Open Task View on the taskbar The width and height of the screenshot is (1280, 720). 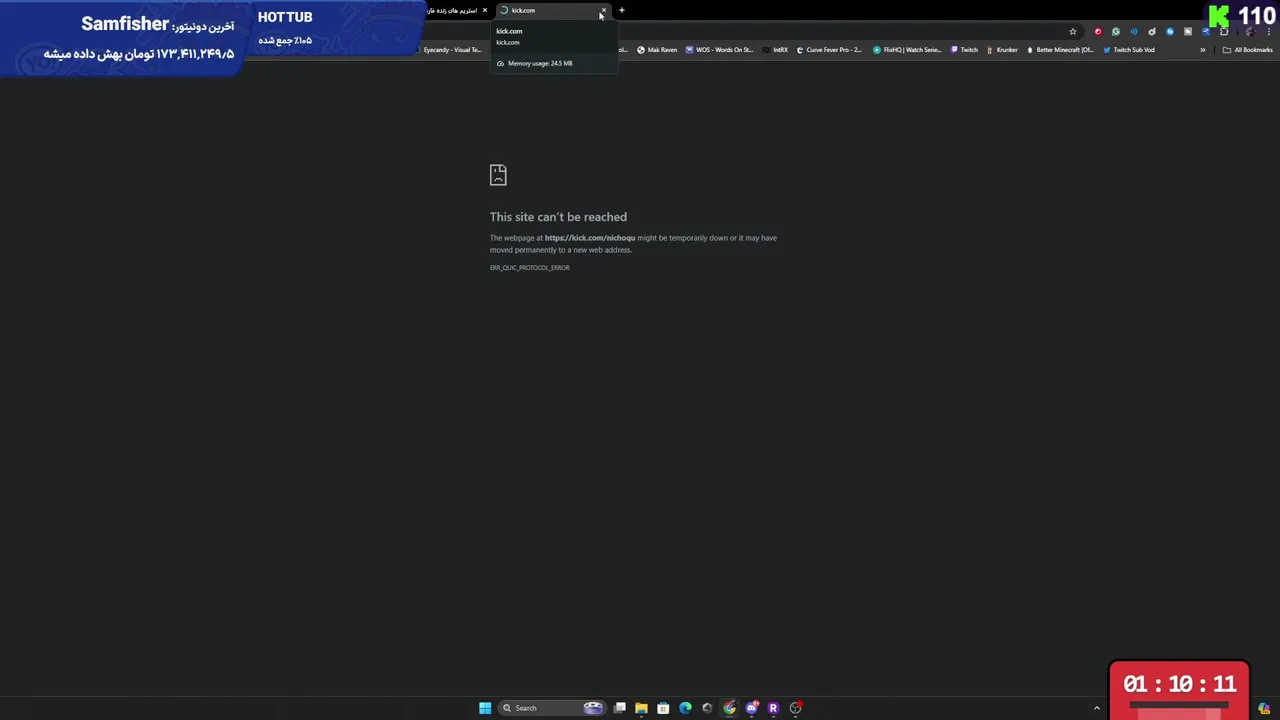click(x=620, y=708)
